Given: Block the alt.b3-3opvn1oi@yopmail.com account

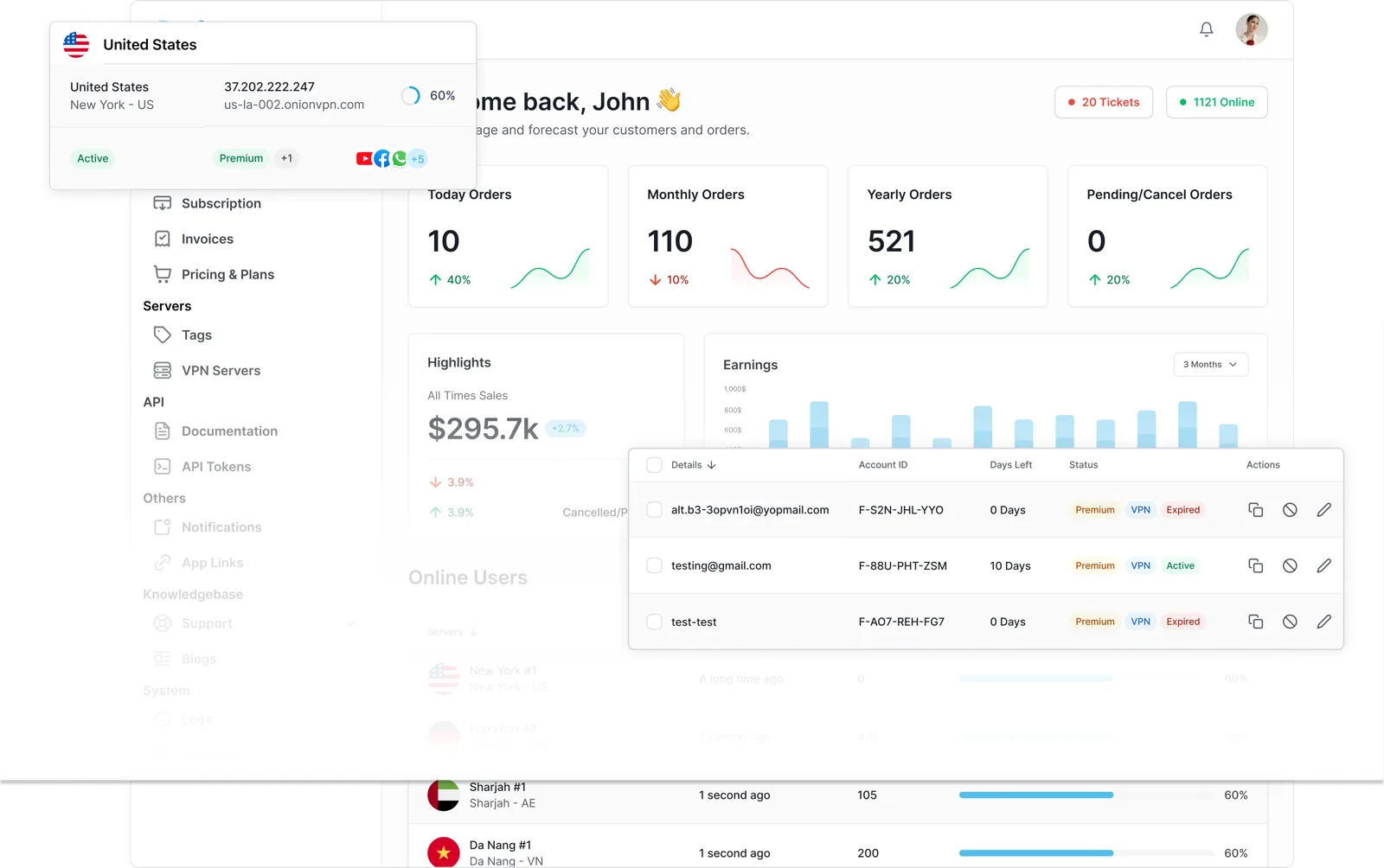Looking at the screenshot, I should point(1290,510).
